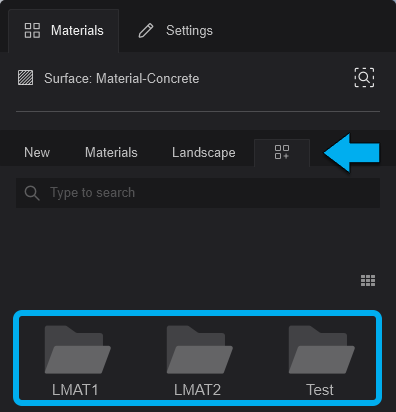Open the New category tab
This screenshot has height=412, width=396.
click(37, 153)
